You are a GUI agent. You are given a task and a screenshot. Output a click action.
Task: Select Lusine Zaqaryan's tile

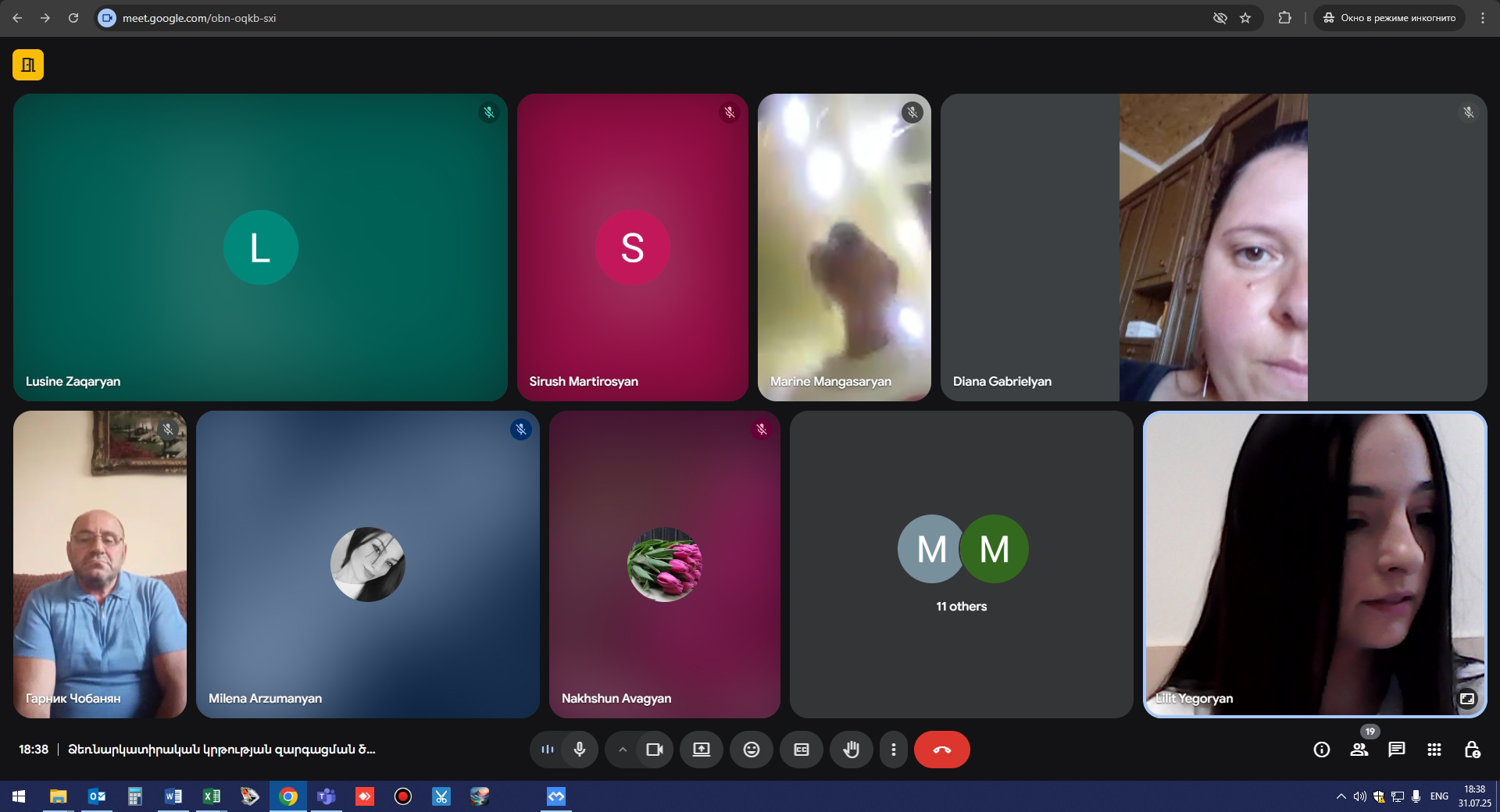click(x=260, y=248)
